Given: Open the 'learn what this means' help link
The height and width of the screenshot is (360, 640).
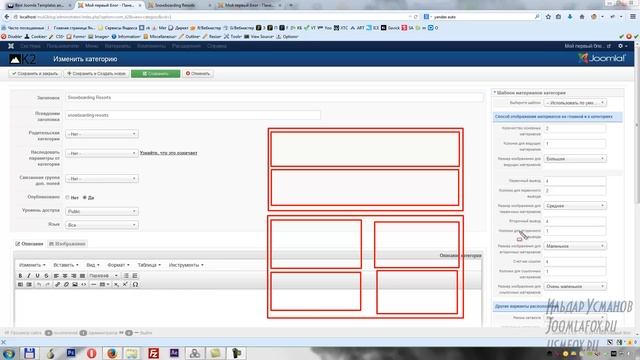Looking at the screenshot, I should pos(169,153).
